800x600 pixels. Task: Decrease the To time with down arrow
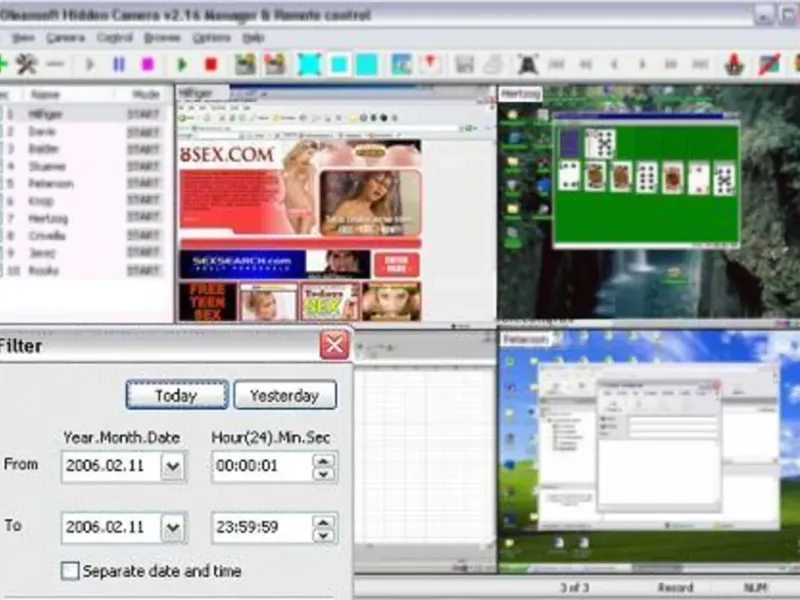(323, 535)
